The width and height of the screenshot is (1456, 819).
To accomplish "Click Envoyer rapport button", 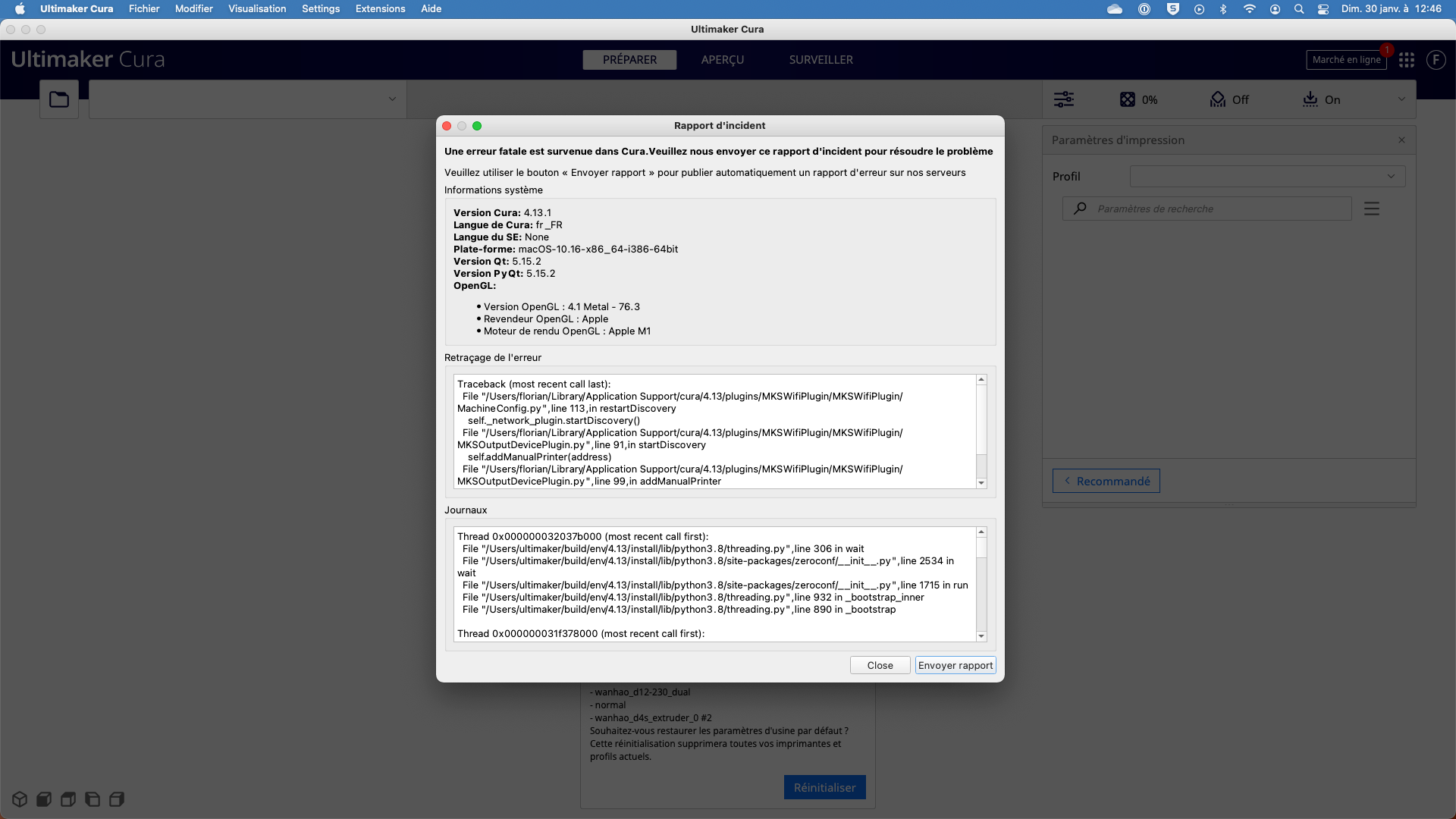I will click(x=955, y=665).
